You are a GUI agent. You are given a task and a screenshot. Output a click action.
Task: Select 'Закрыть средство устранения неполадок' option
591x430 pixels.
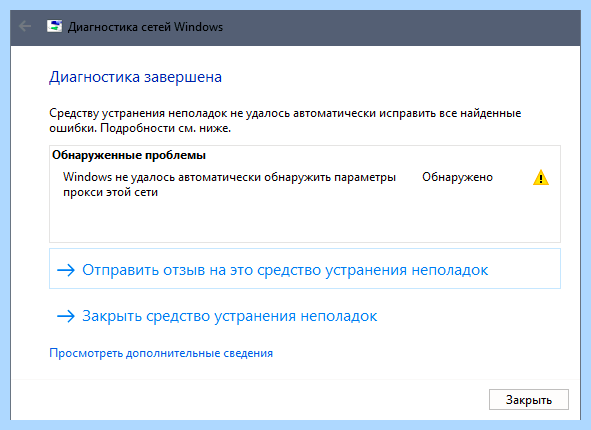click(x=217, y=316)
